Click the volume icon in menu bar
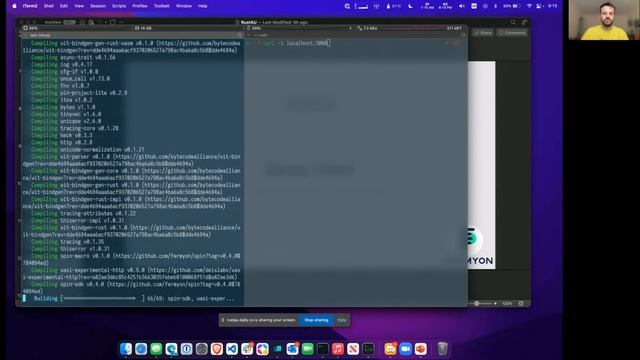 point(462,6)
